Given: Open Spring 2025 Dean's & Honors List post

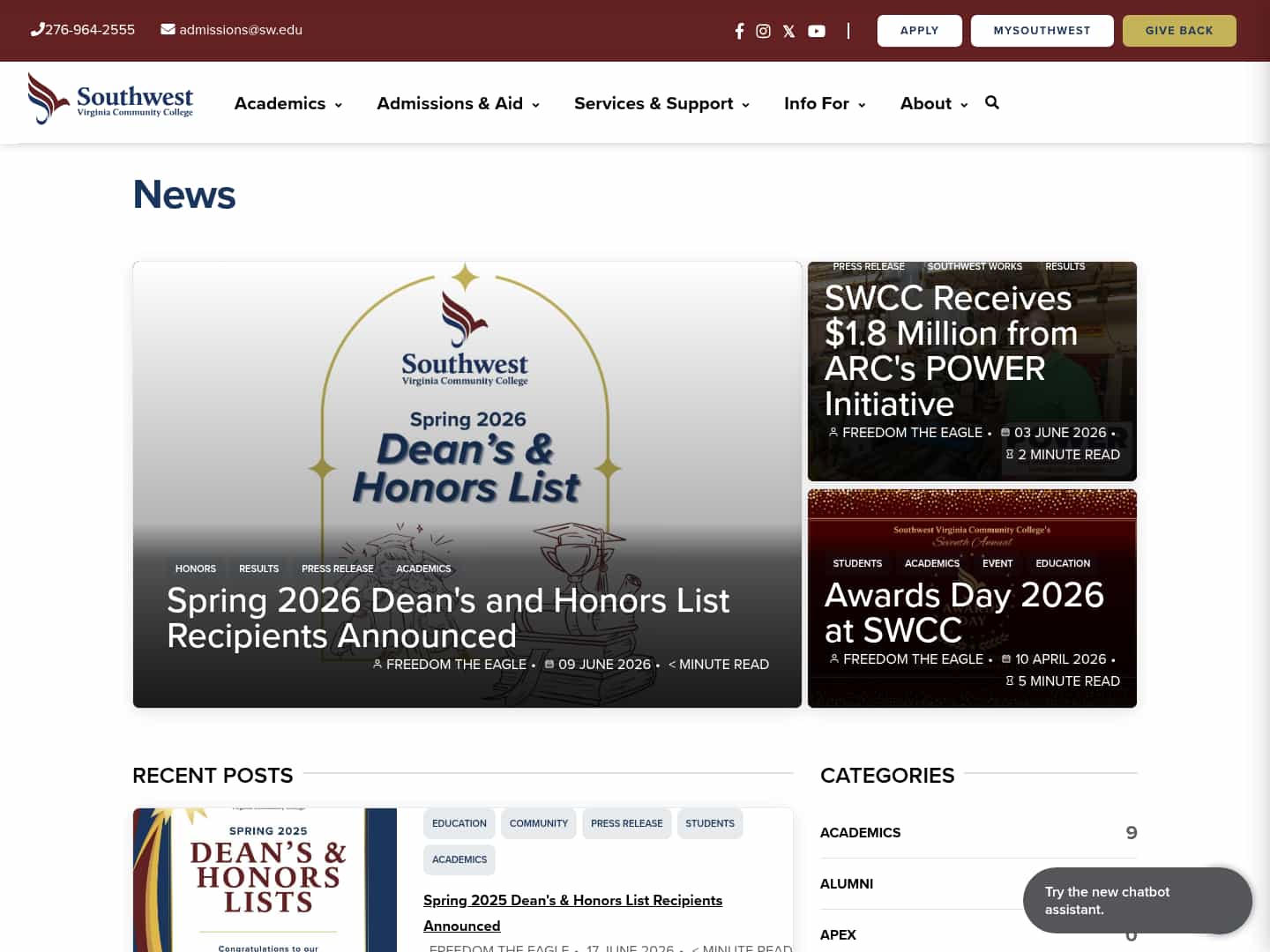Looking at the screenshot, I should click(572, 912).
